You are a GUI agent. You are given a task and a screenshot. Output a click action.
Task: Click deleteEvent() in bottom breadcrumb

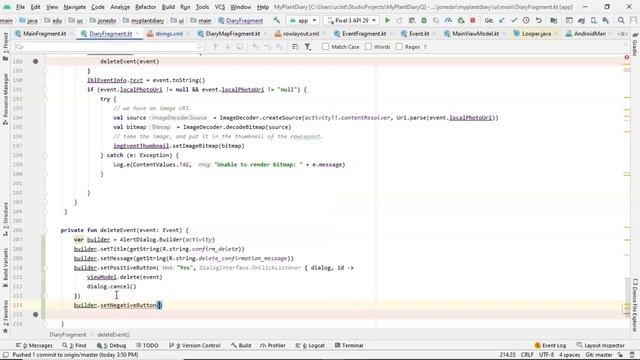113,335
